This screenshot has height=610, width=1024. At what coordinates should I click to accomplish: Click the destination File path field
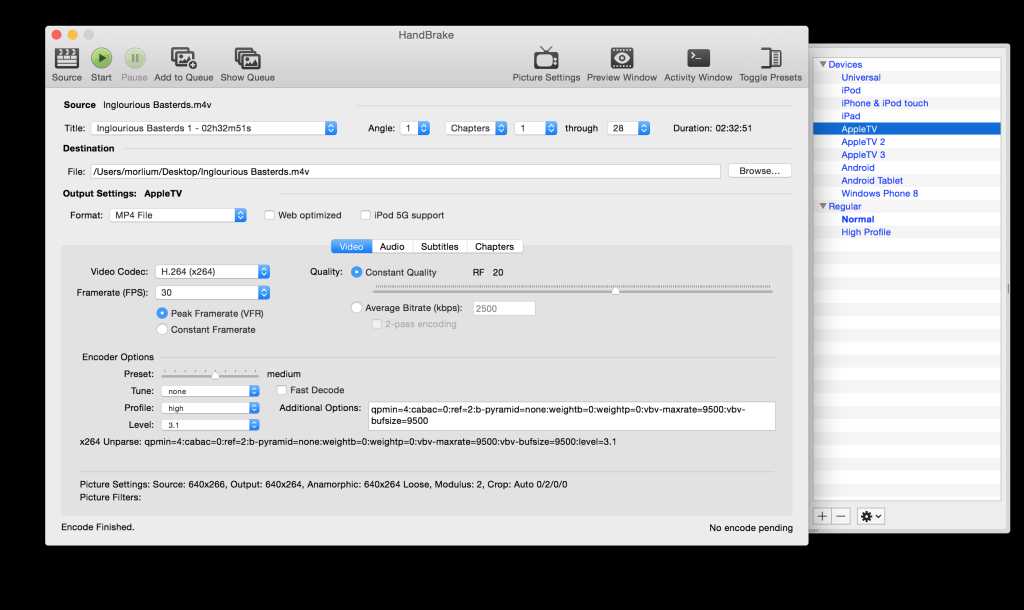[405, 171]
